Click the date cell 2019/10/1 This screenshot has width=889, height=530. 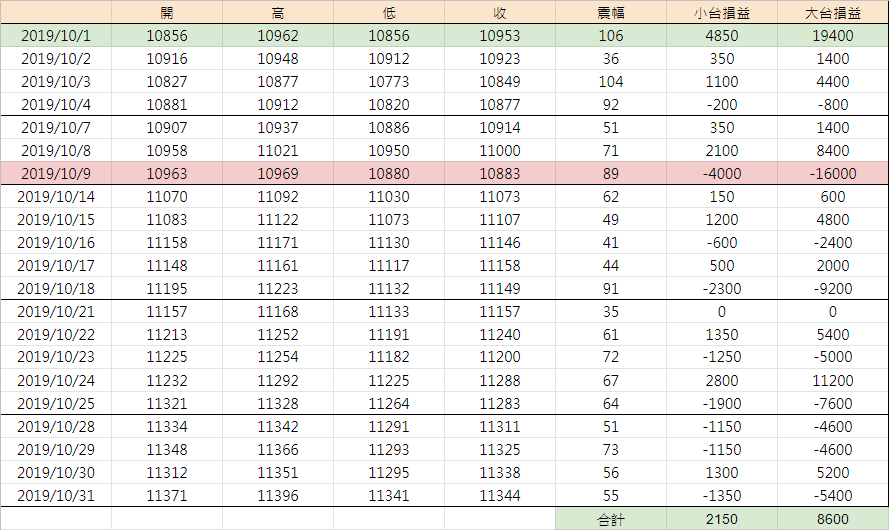tap(56, 35)
